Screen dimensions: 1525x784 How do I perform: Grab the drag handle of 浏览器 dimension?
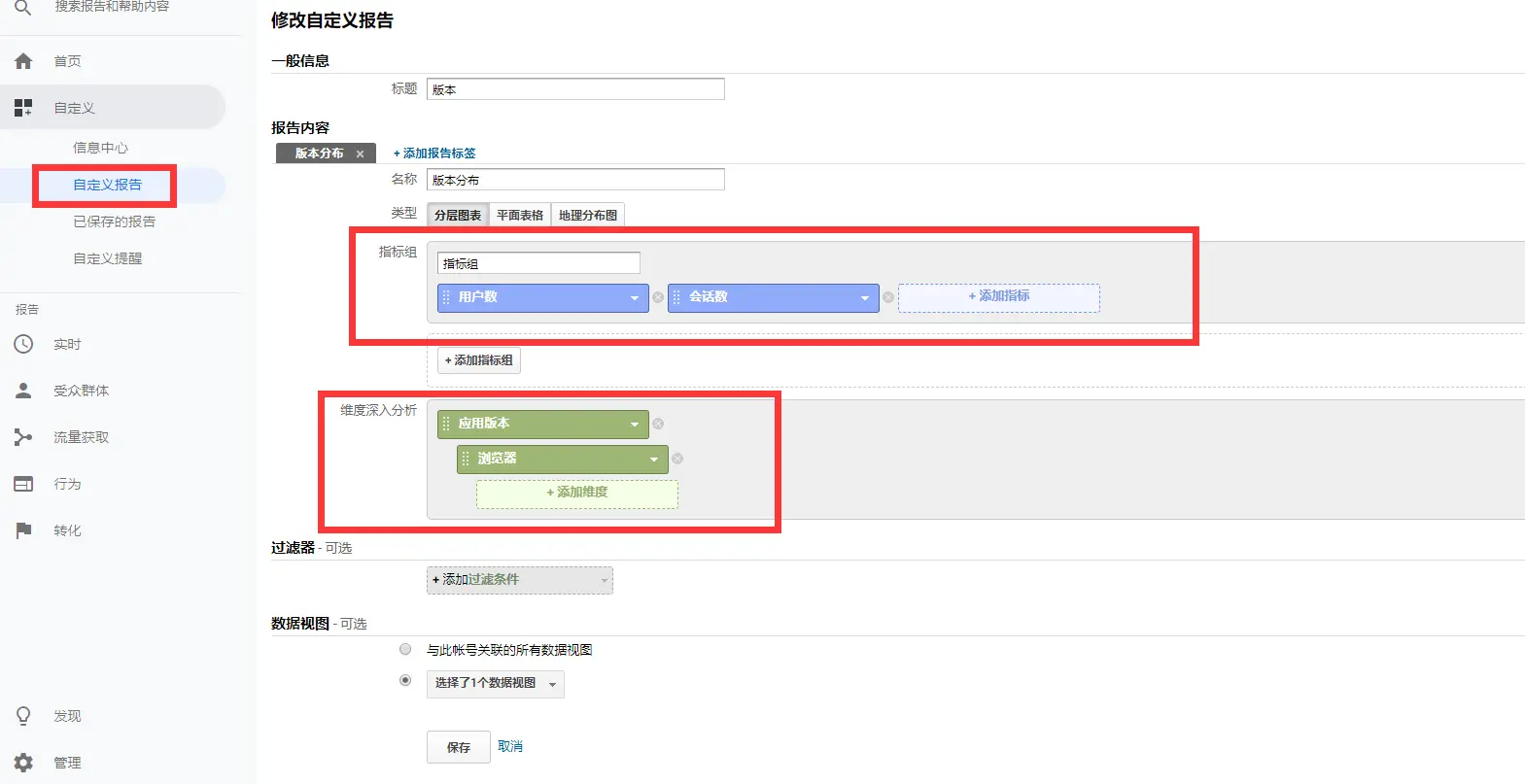pos(466,459)
